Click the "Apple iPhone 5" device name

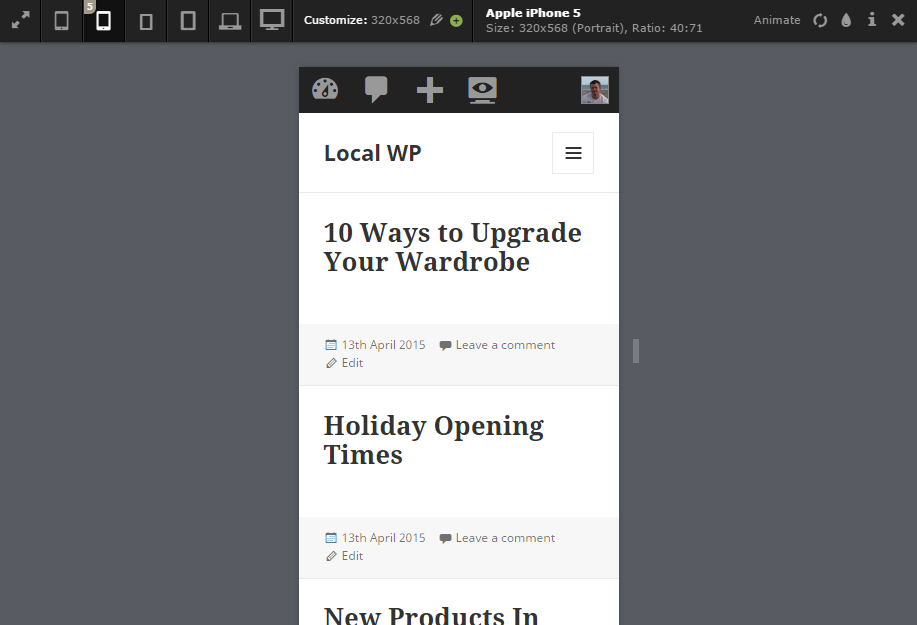tap(533, 13)
